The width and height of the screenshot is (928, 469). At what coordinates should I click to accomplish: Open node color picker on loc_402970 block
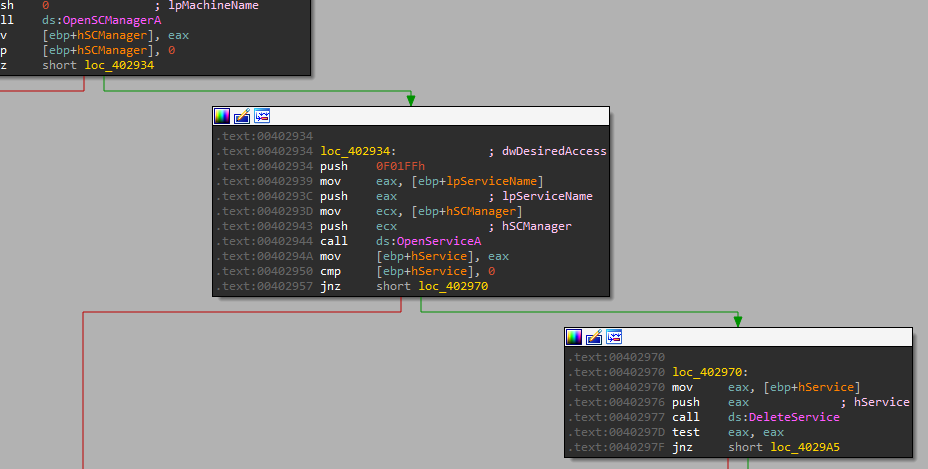click(x=574, y=337)
